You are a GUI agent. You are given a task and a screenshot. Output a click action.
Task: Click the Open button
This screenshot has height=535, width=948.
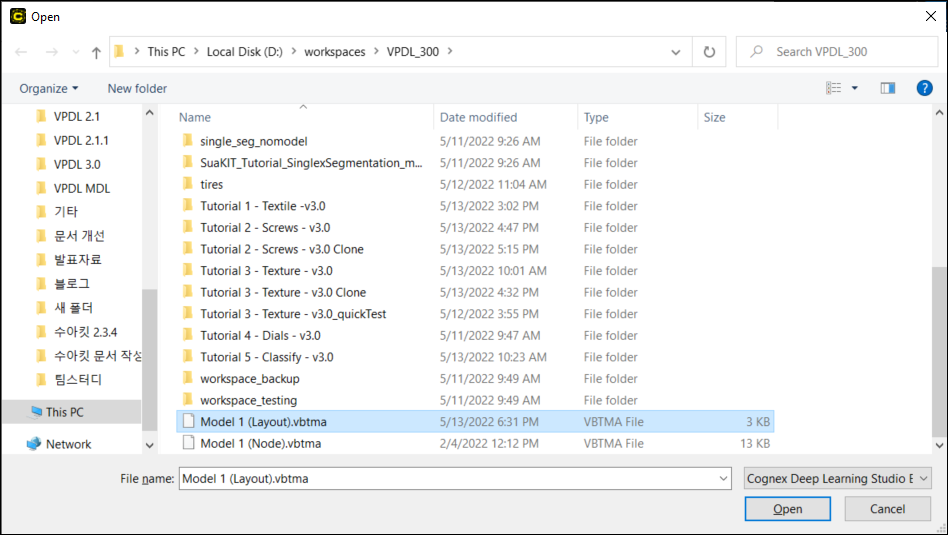click(787, 509)
